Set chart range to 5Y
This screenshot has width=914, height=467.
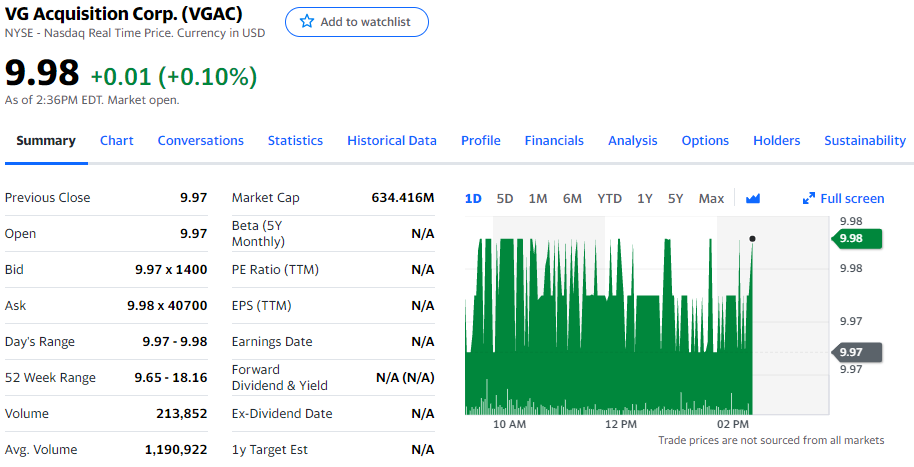[675, 199]
